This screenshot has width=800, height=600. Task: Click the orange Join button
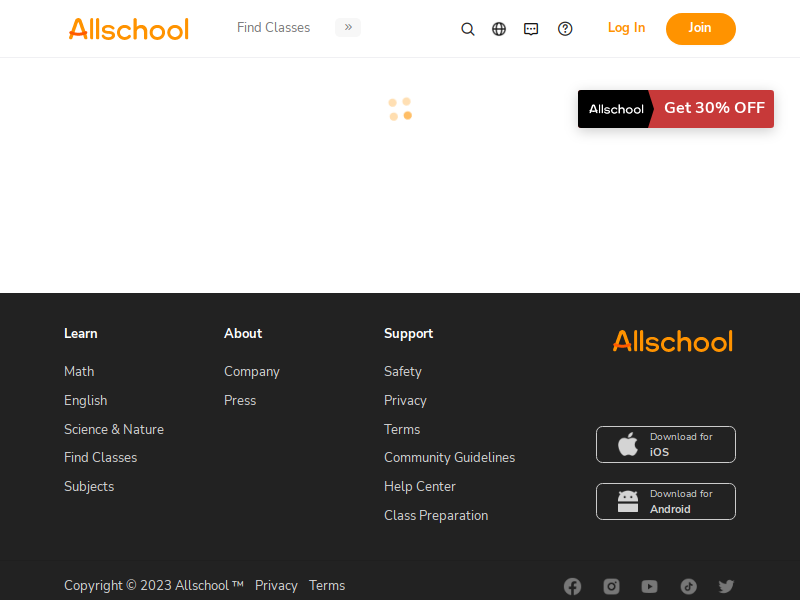click(701, 29)
